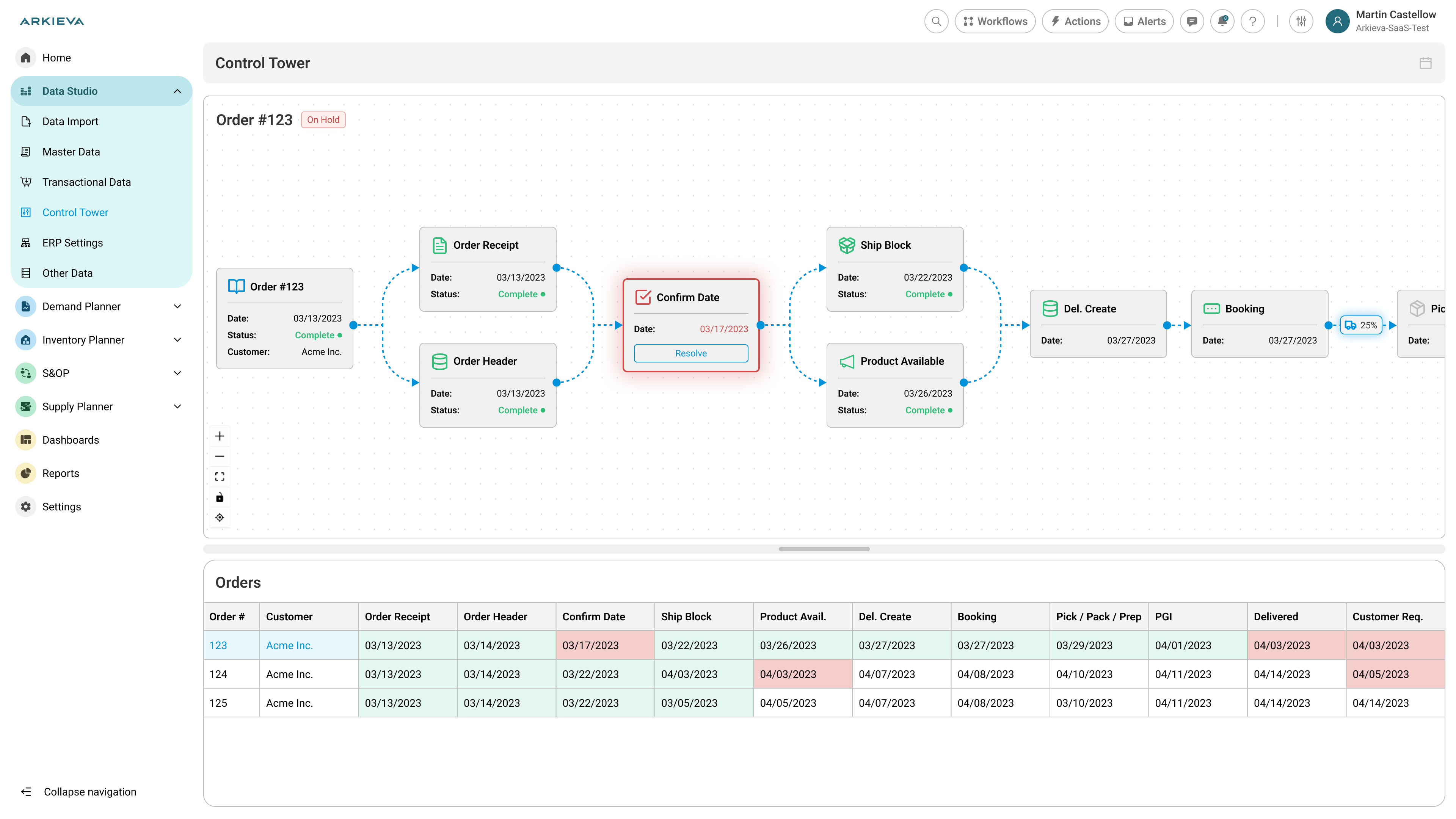Zoom out on the flow canvas

(220, 456)
